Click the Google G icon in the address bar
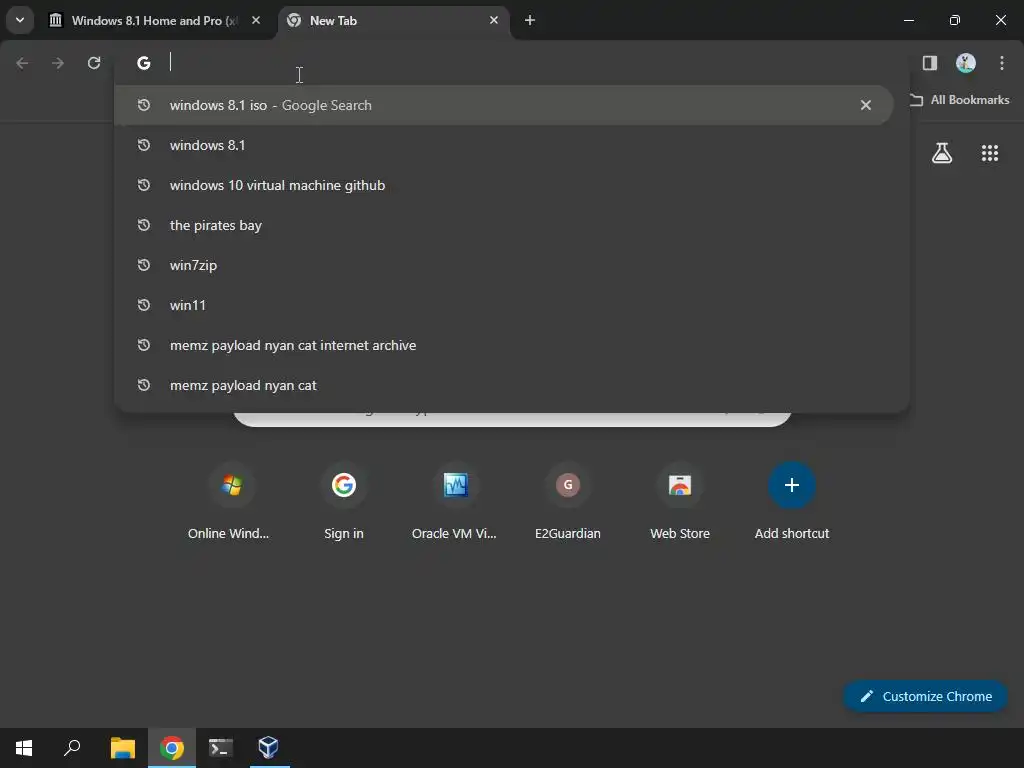Viewport: 1024px width, 768px height. pos(144,63)
